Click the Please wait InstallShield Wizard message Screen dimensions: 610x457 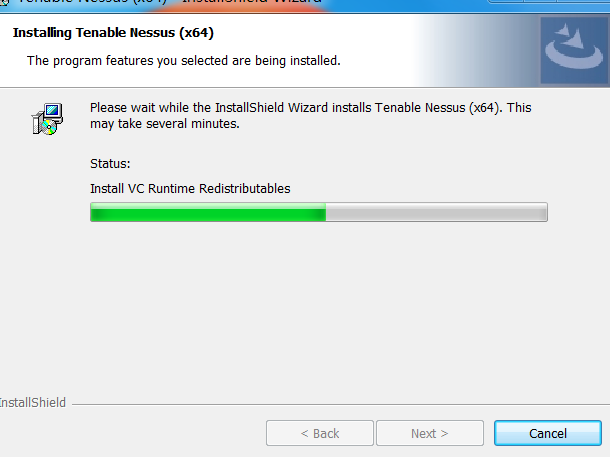pos(310,116)
